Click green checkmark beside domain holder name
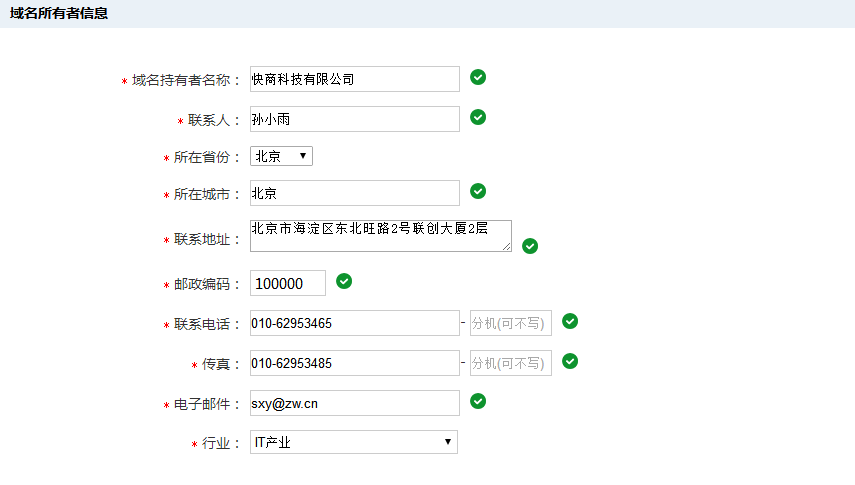 coord(478,77)
